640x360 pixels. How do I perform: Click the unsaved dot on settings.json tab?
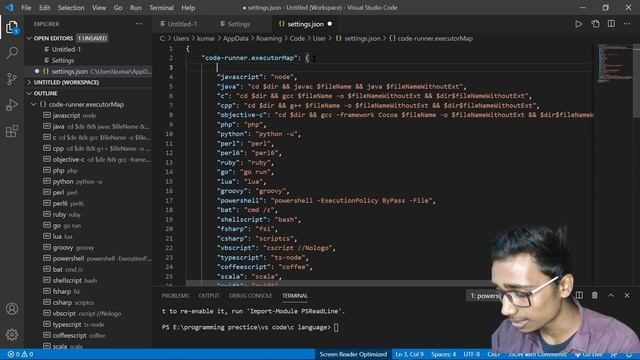point(330,24)
